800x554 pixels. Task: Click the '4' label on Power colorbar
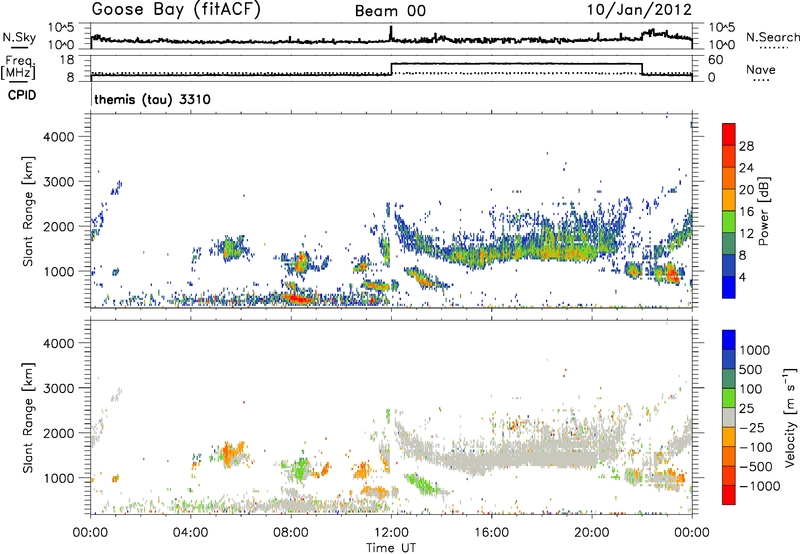[742, 278]
